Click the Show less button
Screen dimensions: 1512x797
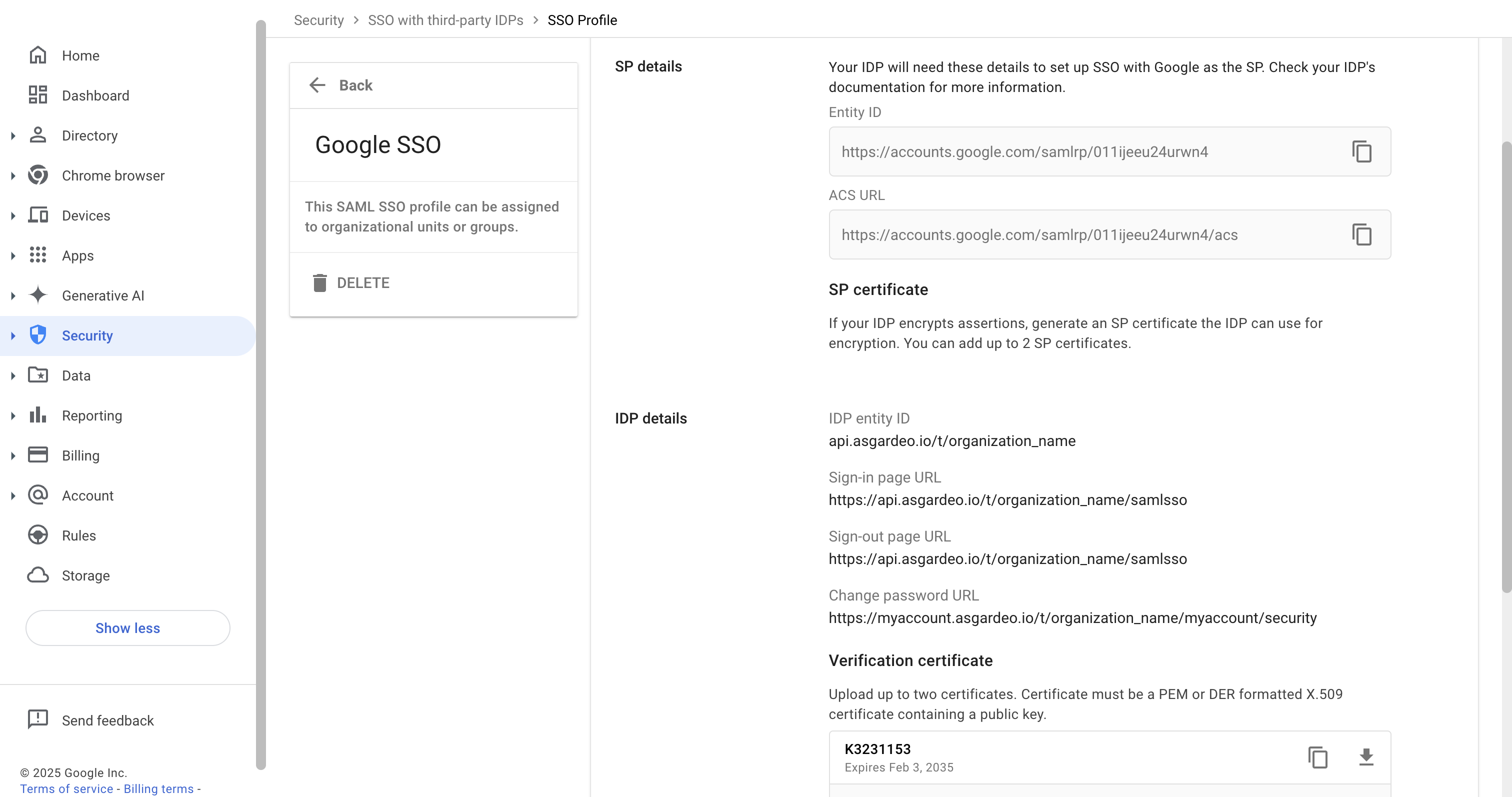(x=127, y=627)
